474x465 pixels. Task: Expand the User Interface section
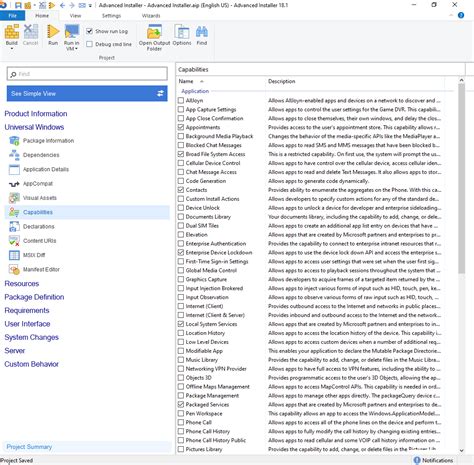pos(27,324)
